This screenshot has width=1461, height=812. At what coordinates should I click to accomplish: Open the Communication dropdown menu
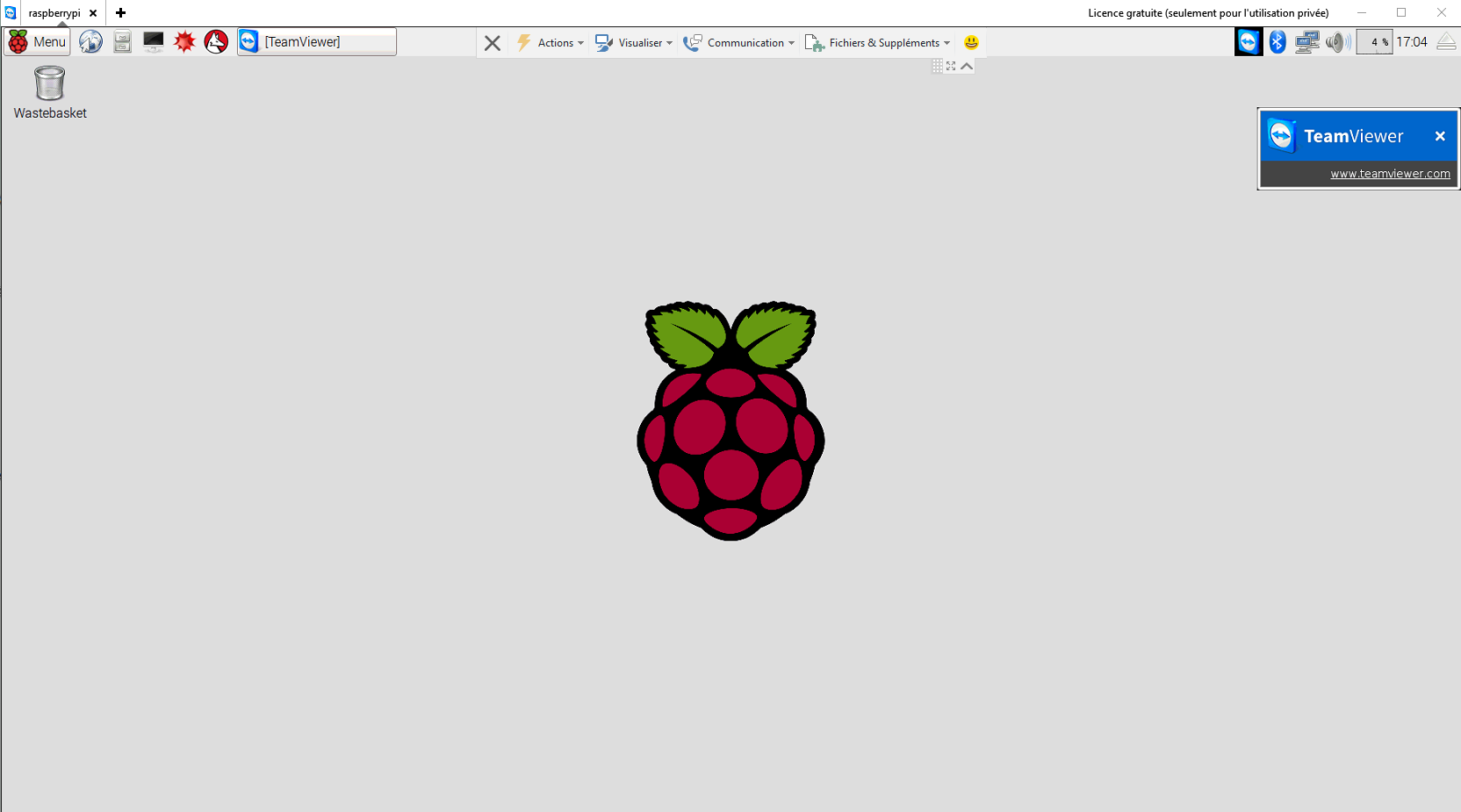739,43
